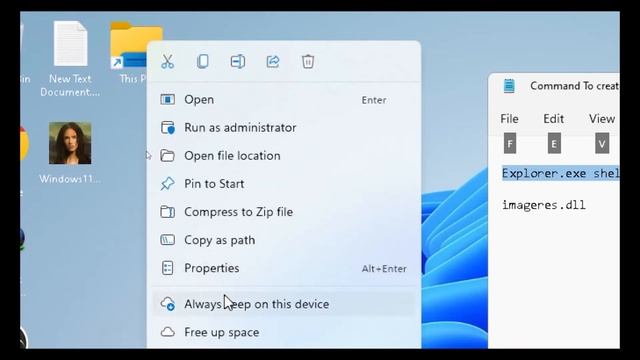Click the Rename icon in context menu
Viewport: 640px width, 360px height.
tap(238, 62)
